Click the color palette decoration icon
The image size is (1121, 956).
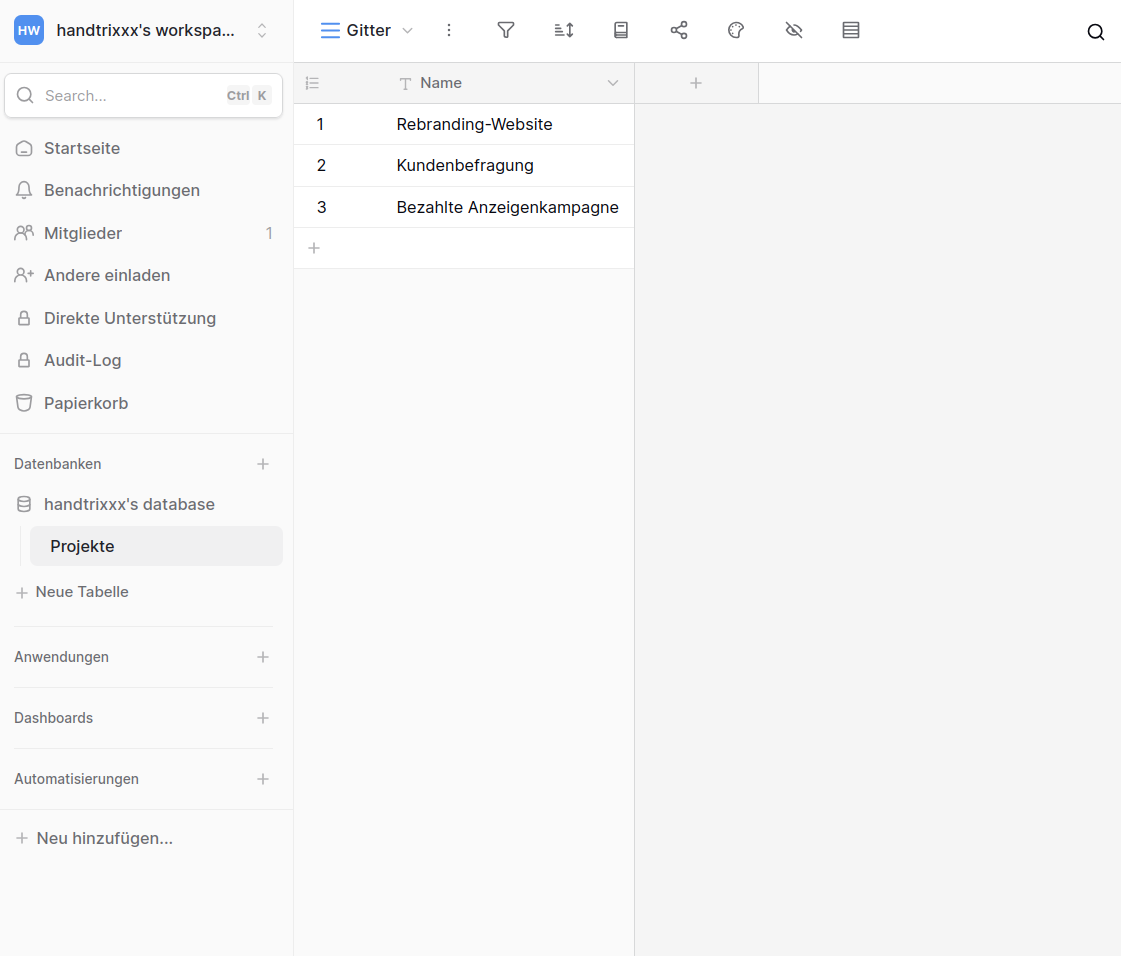[736, 30]
